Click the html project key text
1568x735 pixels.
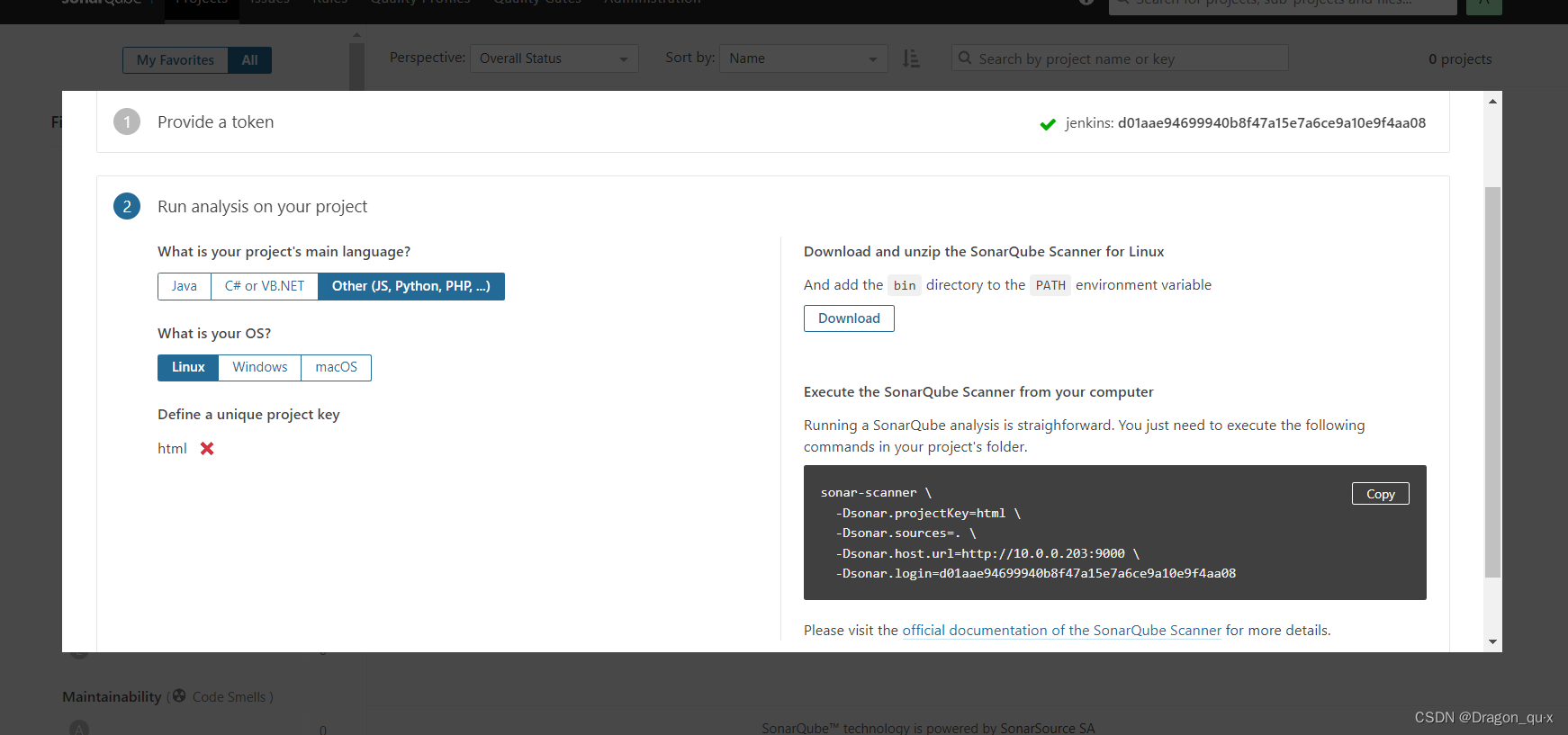[x=172, y=449]
